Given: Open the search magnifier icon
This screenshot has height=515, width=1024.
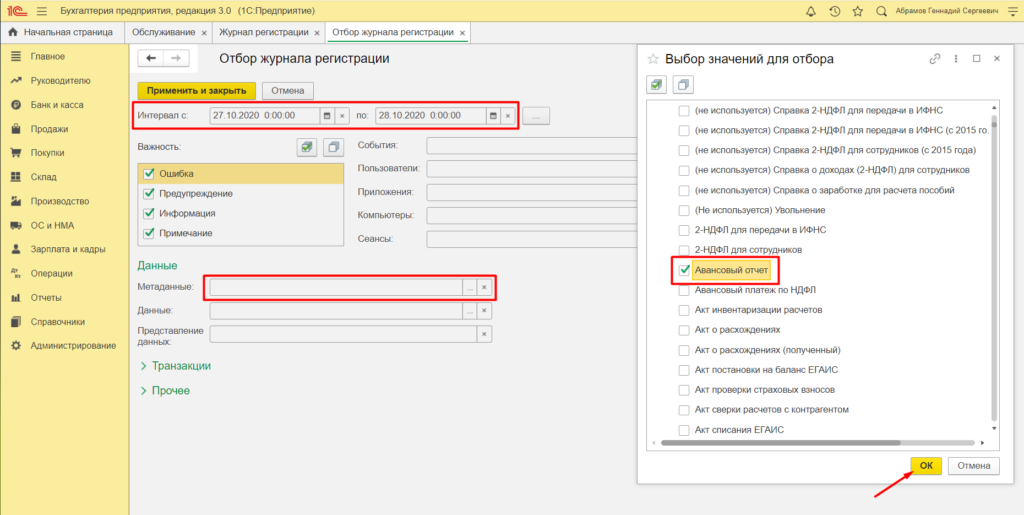Looking at the screenshot, I should 881,12.
